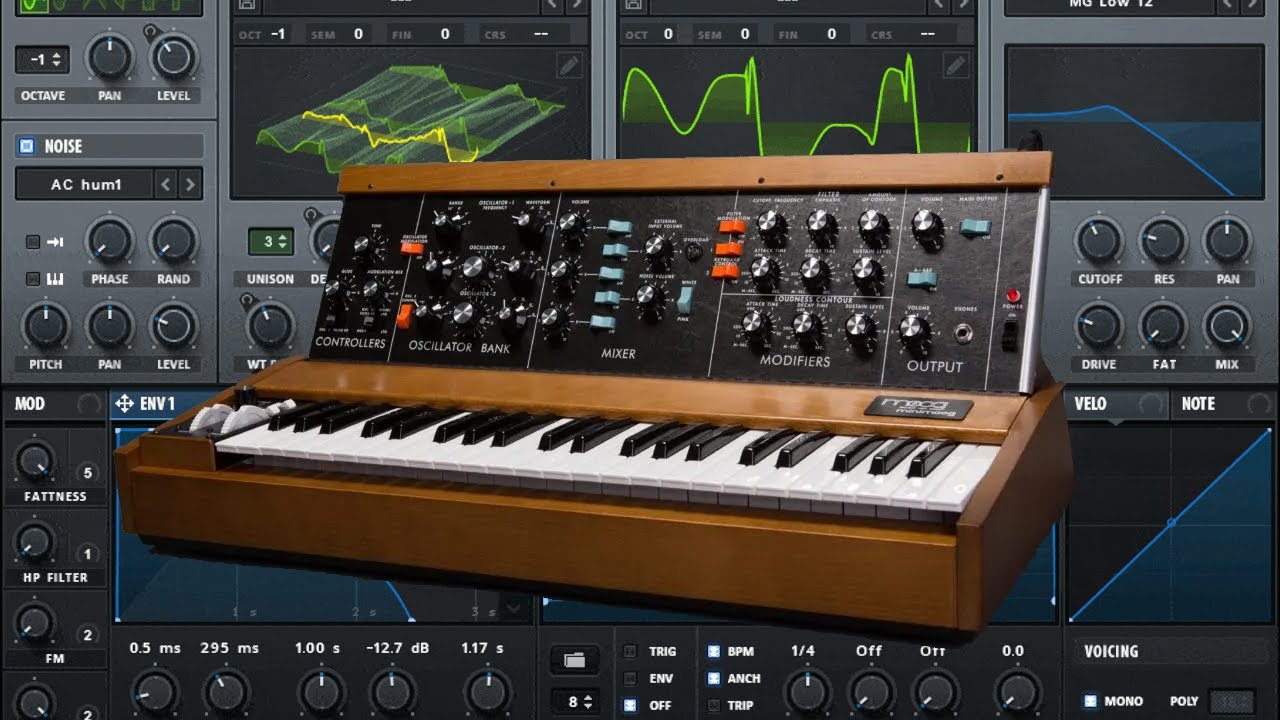Screen dimensions: 1280x720
Task: Click the noise PHASE knob
Action: tap(110, 241)
